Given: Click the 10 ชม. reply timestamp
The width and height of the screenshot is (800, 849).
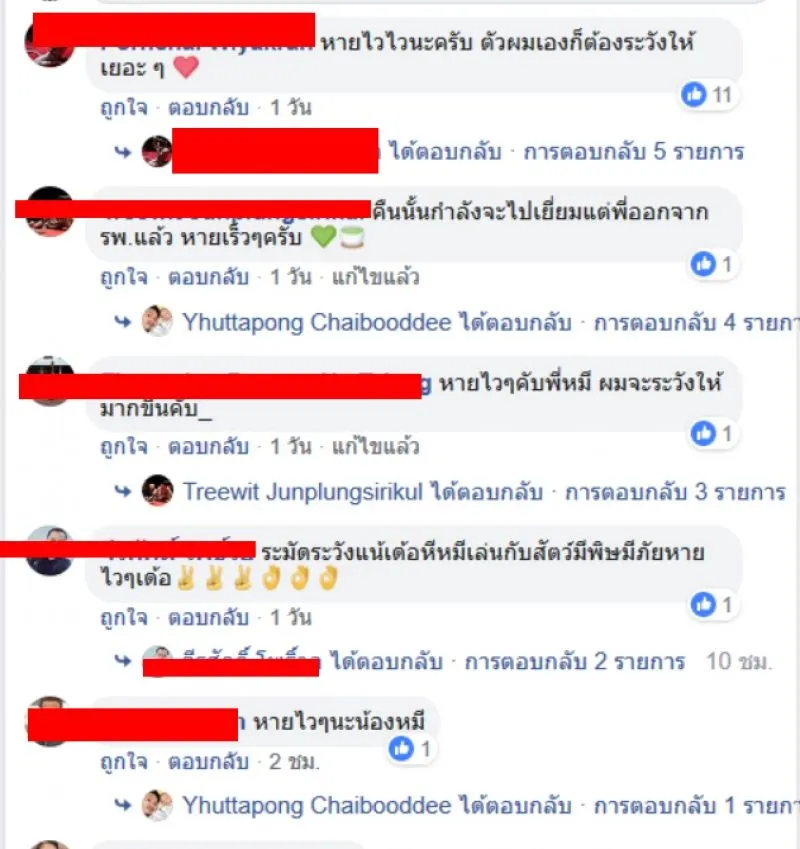Looking at the screenshot, I should click(x=739, y=662).
